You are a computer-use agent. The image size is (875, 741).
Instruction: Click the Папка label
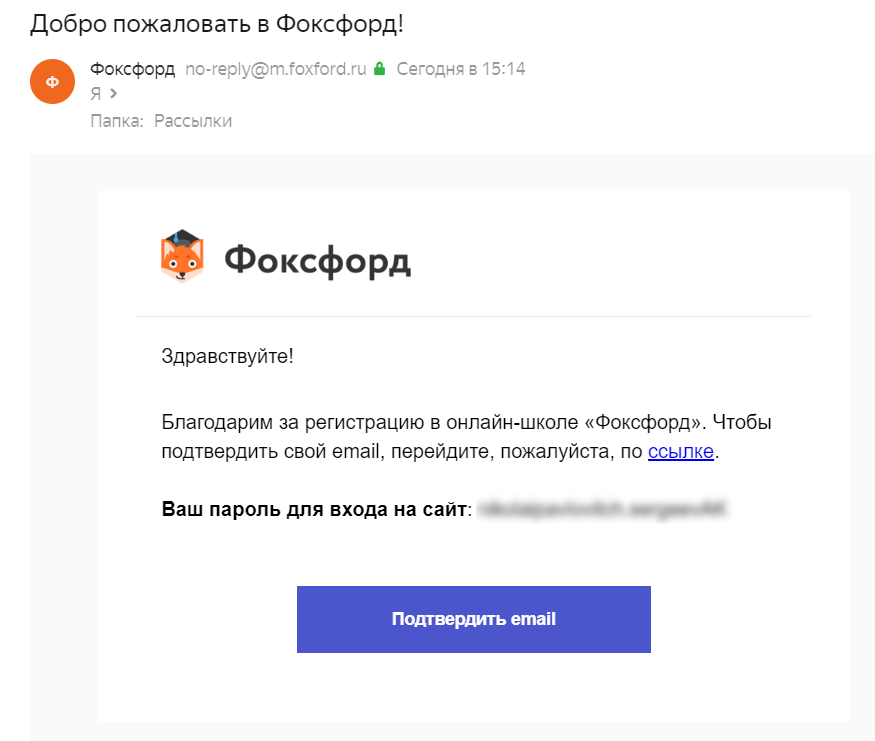click(117, 121)
